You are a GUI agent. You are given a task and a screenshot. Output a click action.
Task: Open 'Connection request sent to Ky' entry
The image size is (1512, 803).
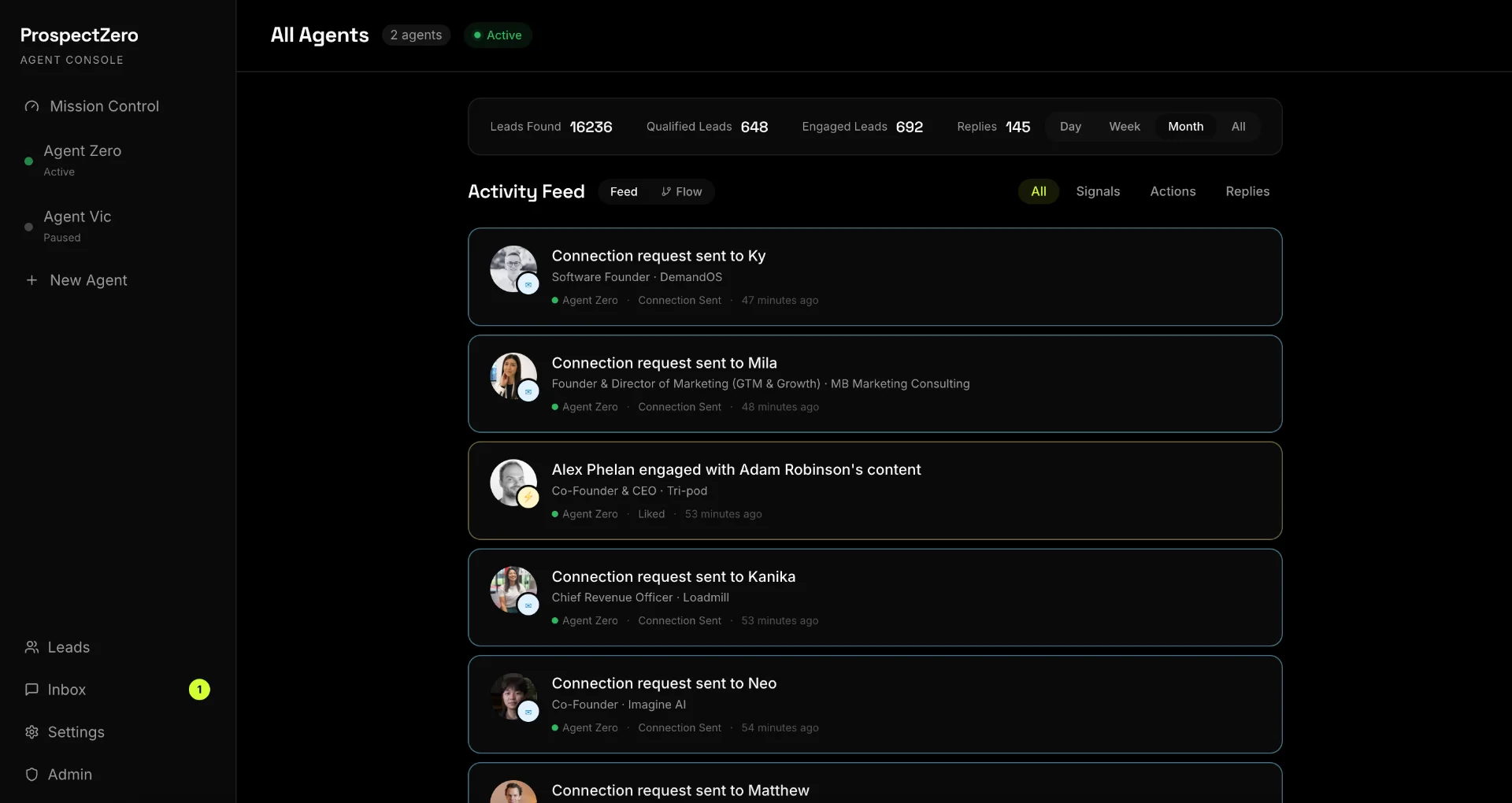875,277
